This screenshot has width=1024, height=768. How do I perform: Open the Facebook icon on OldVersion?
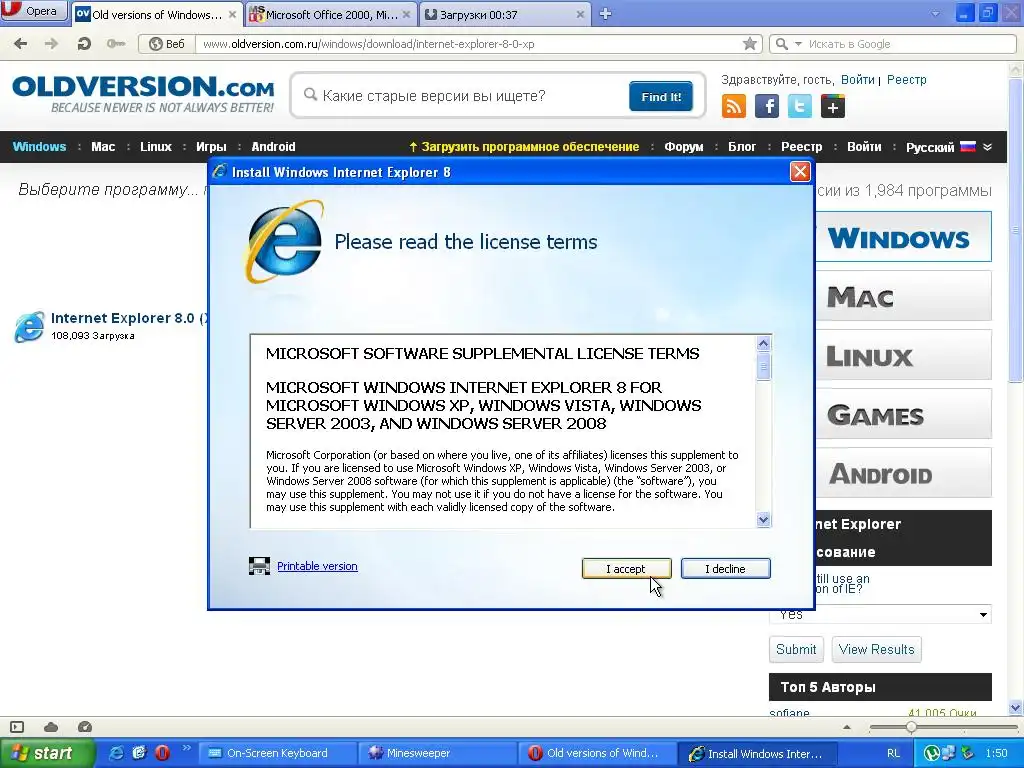click(x=767, y=106)
